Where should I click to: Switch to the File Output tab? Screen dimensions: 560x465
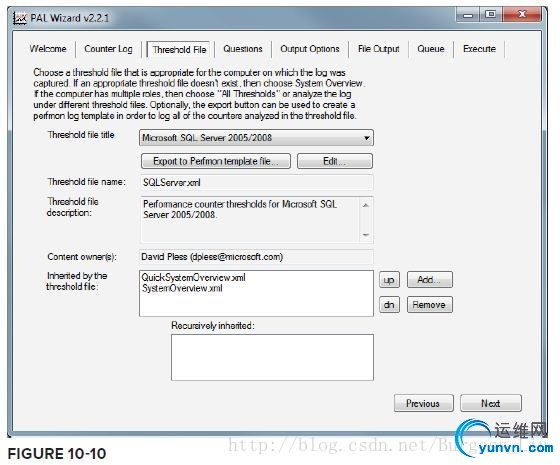pyautogui.click(x=379, y=49)
